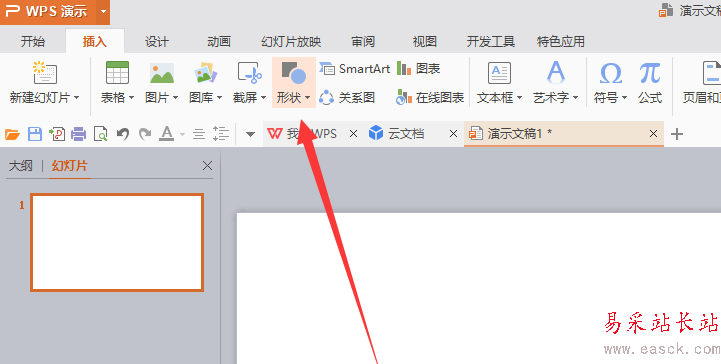Image resolution: width=721 pixels, height=364 pixels.
Task: Expand the 符号 dropdown arrow
Action: 624,97
